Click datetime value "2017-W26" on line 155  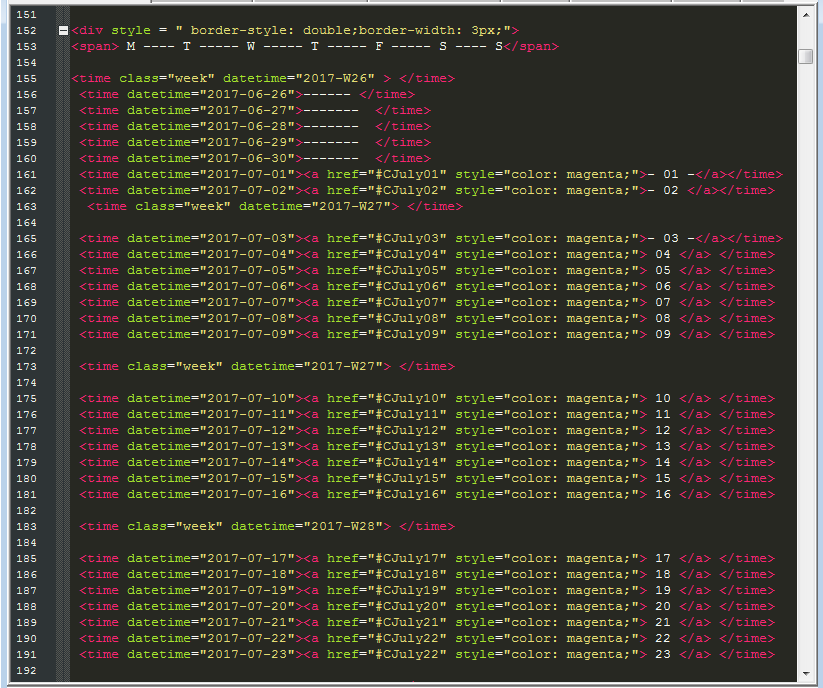[x=335, y=79]
